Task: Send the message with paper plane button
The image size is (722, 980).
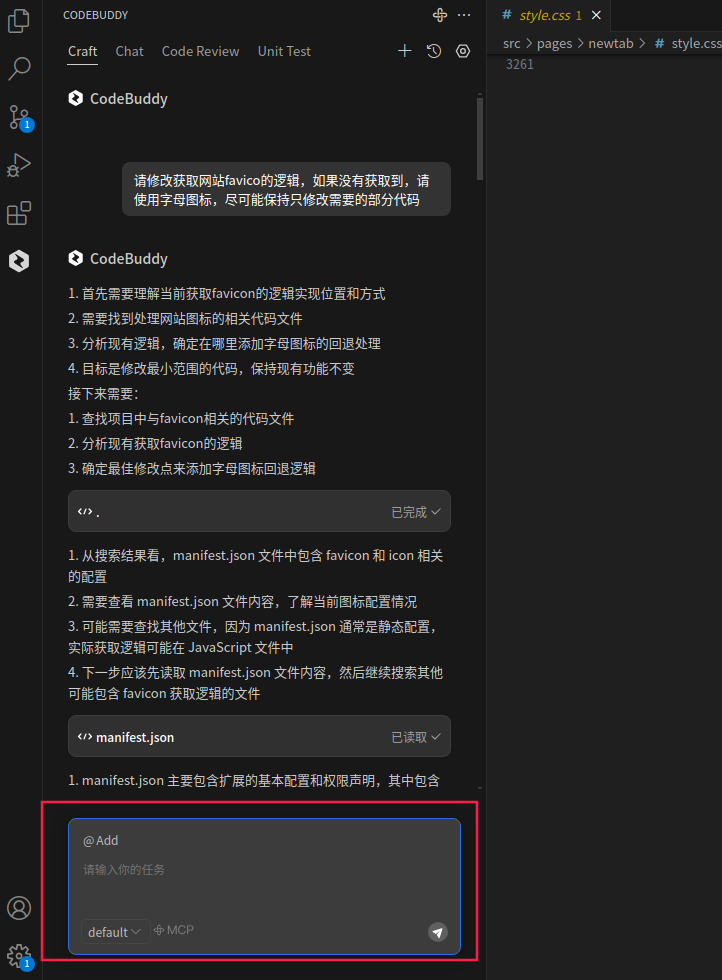Action: tap(438, 932)
